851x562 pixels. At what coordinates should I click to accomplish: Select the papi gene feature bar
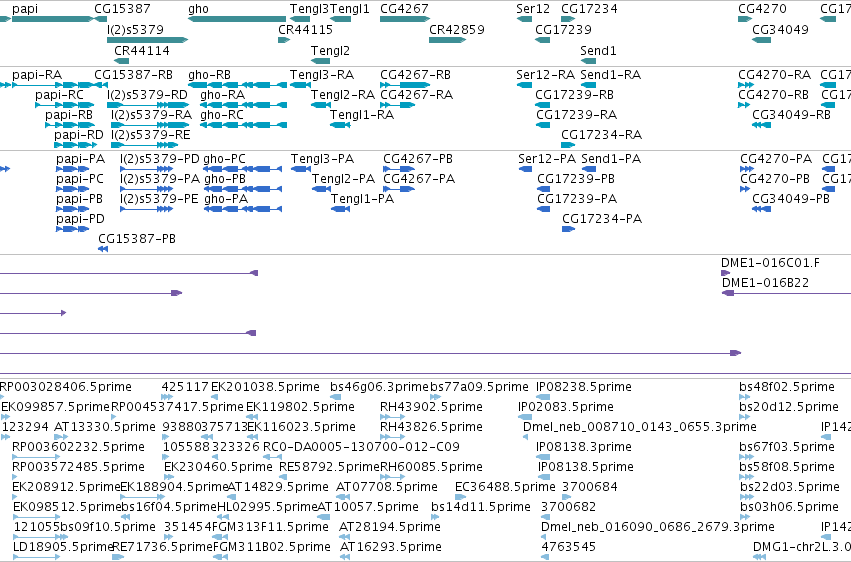[x=52, y=19]
